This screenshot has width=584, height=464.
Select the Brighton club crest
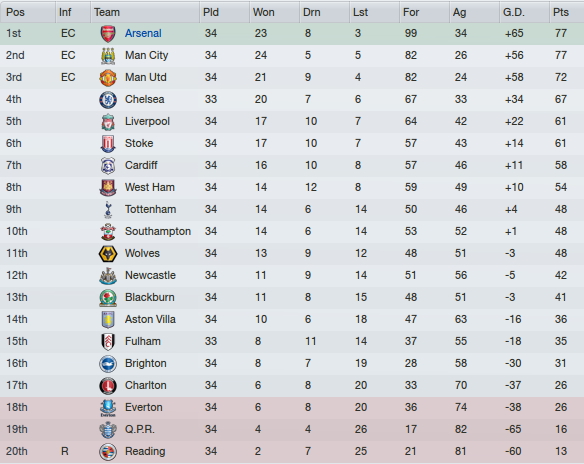pos(108,363)
